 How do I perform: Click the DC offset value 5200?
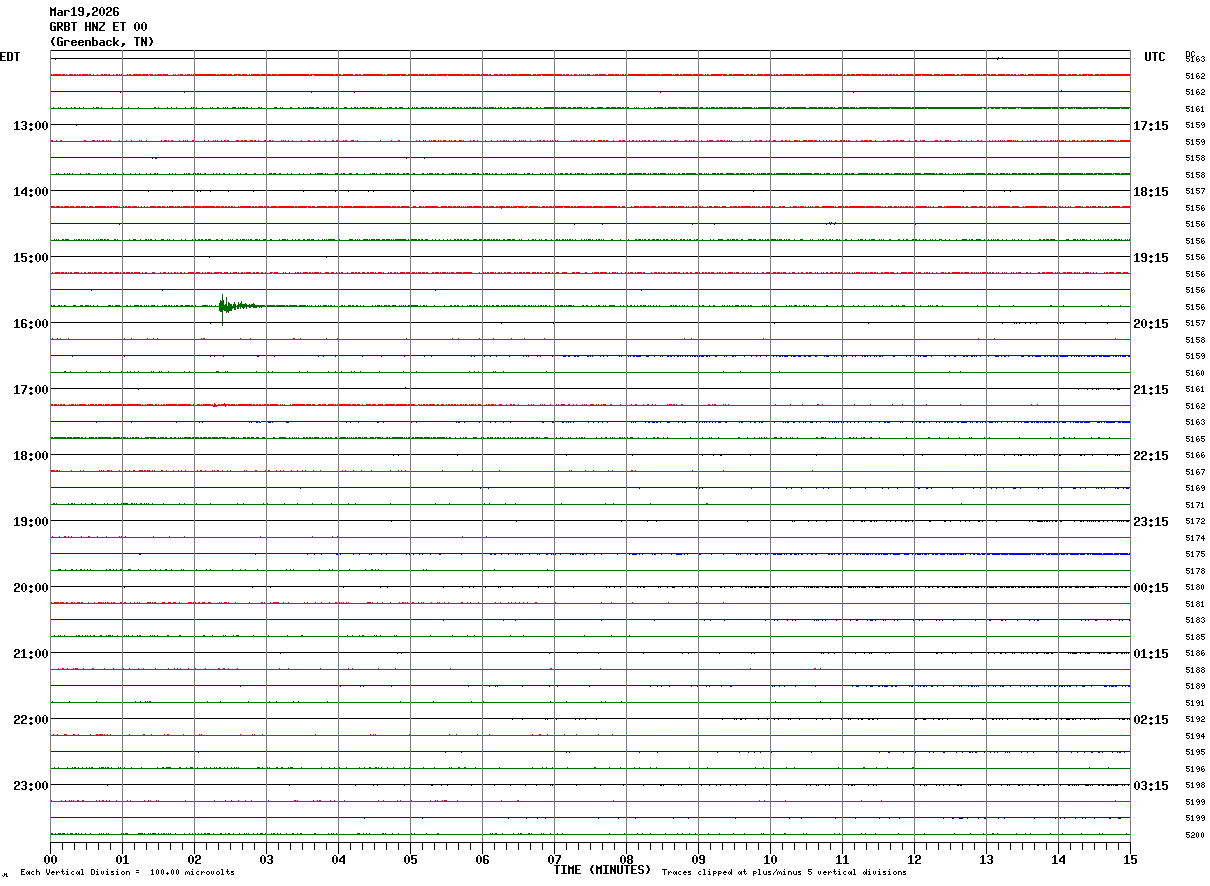tap(1195, 835)
